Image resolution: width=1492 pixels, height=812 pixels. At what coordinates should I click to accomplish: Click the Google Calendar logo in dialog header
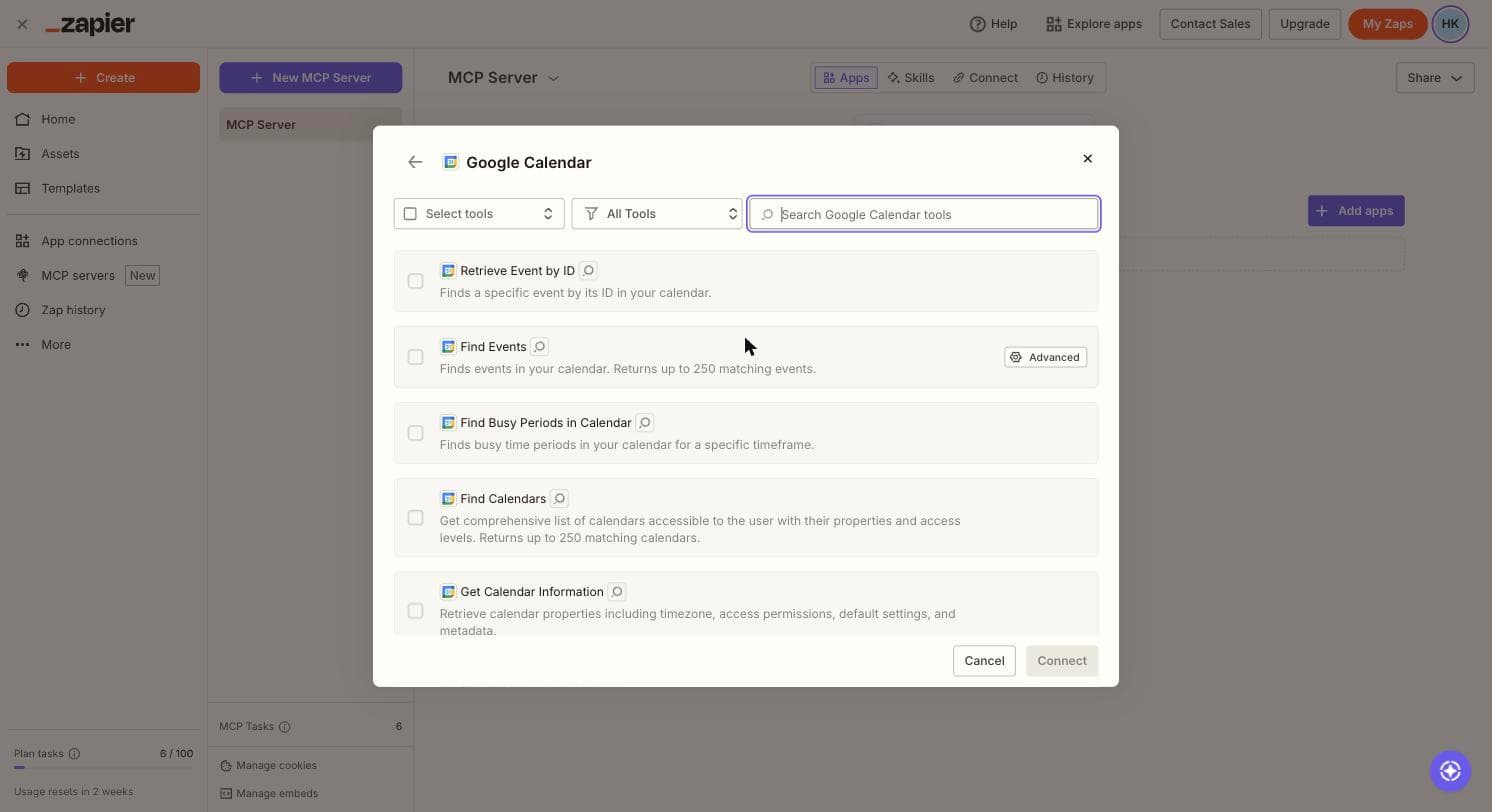point(451,162)
